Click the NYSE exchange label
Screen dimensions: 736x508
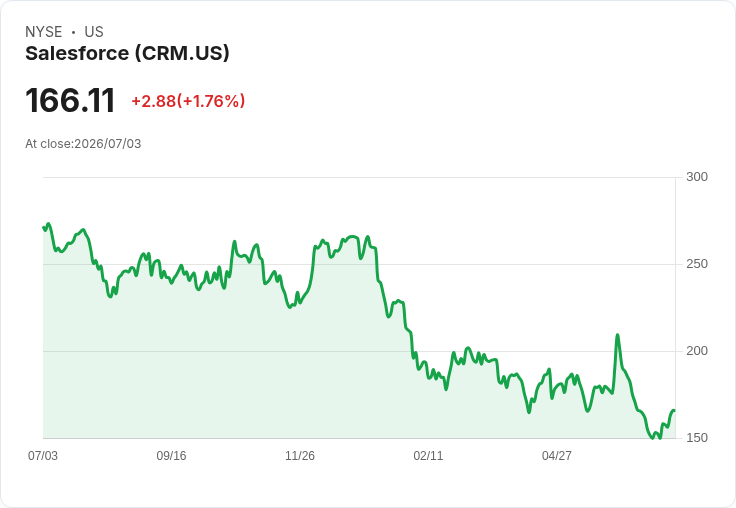tap(44, 31)
